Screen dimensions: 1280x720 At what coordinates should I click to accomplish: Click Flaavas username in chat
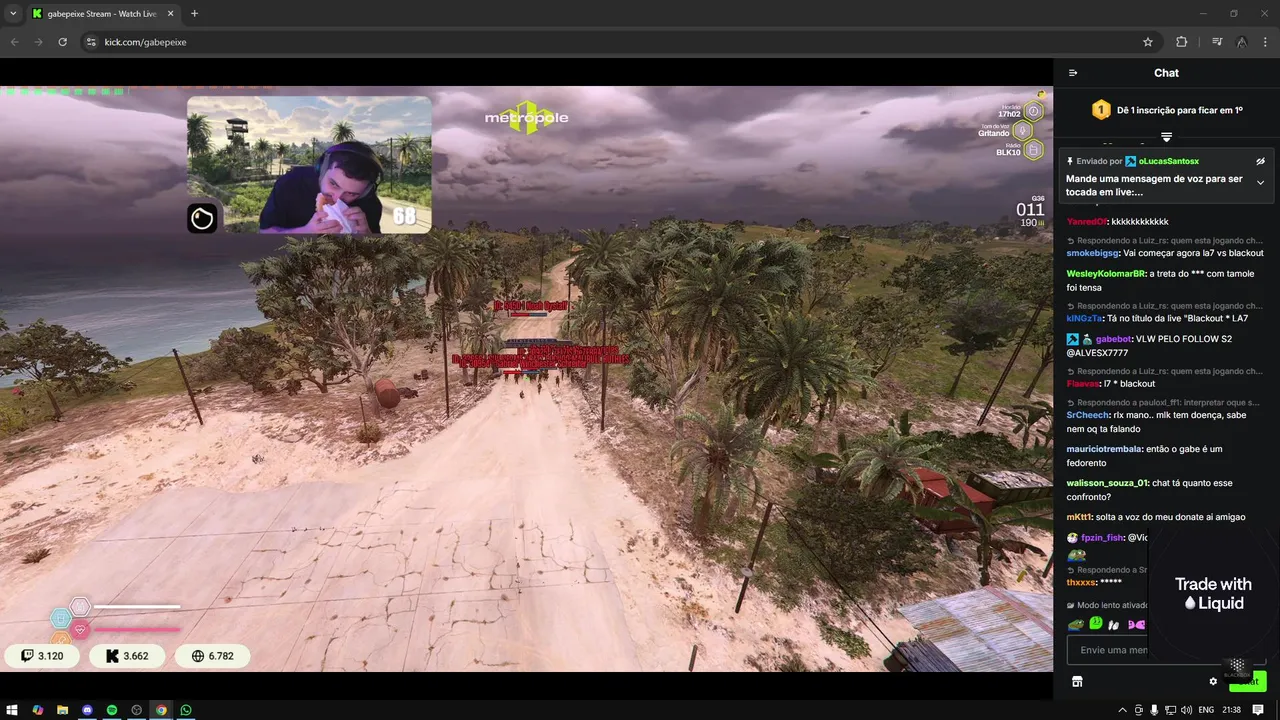1082,384
